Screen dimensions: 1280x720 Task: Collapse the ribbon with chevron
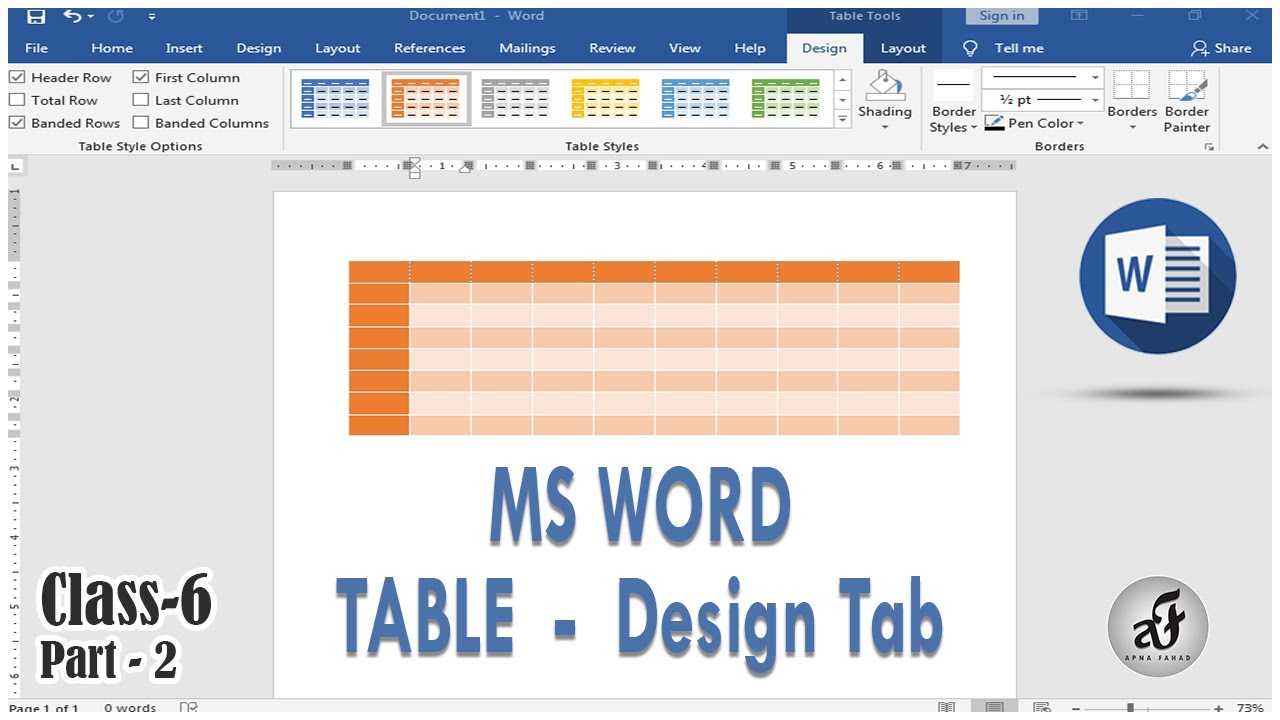tap(1262, 146)
